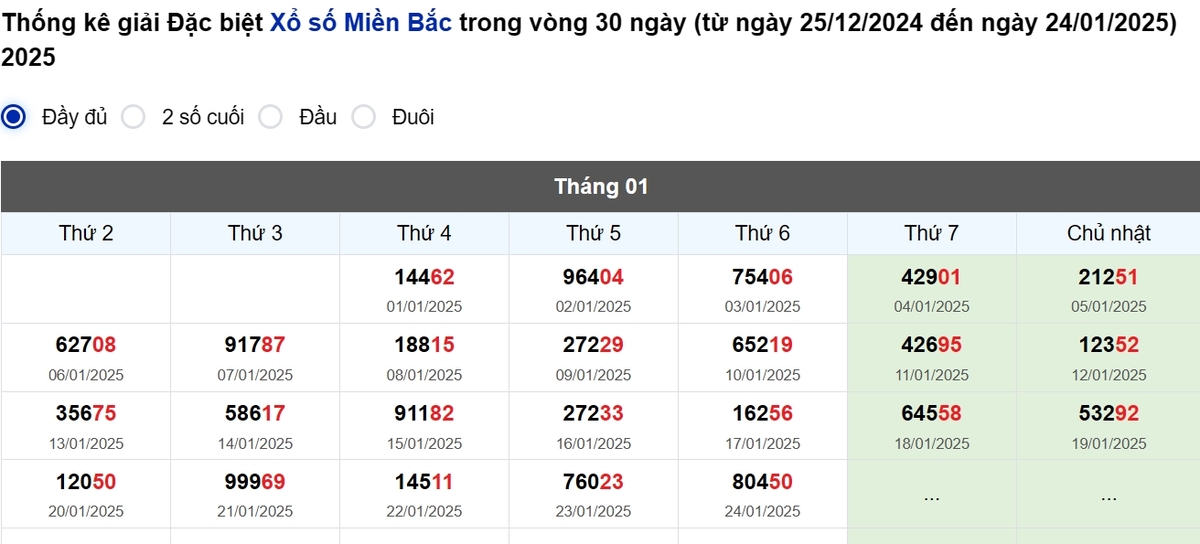The width and height of the screenshot is (1200, 544).
Task: Click result 99969 for 21/01/2025
Action: pyautogui.click(x=255, y=482)
